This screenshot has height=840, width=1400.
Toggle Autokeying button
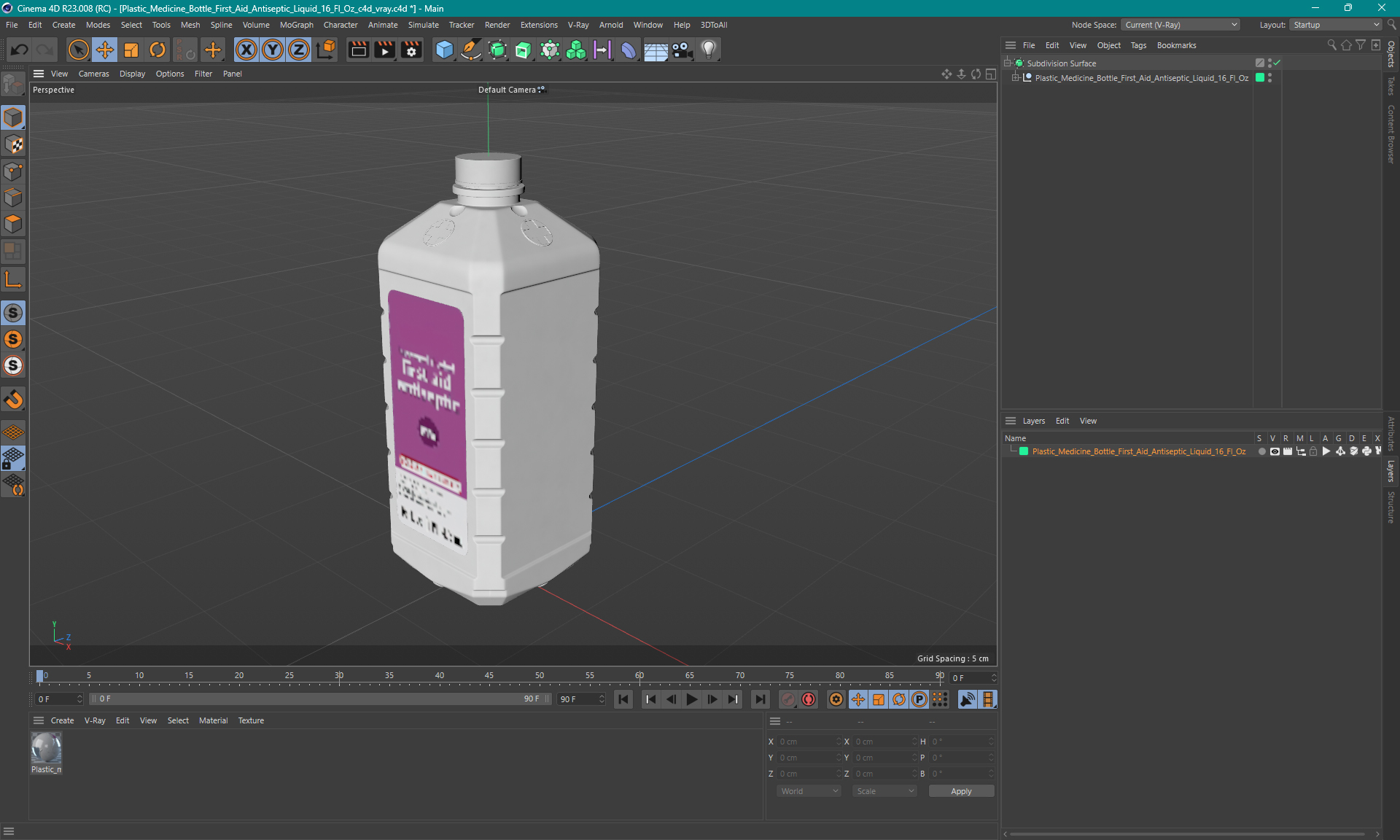pyautogui.click(x=809, y=699)
